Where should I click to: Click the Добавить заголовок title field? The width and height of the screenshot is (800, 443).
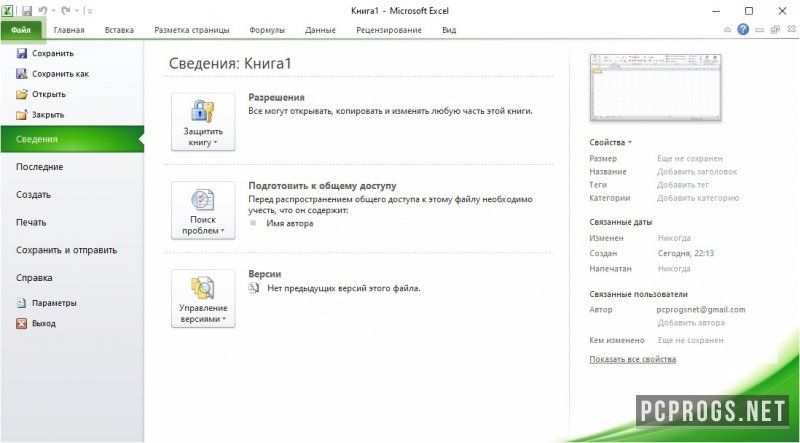pos(697,172)
